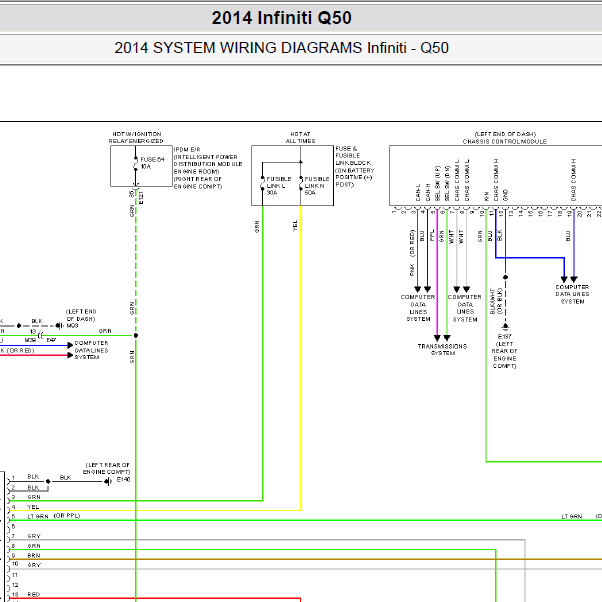The image size is (602, 602).
Task: Click connector pin row '7 GRY'
Action: point(26,536)
